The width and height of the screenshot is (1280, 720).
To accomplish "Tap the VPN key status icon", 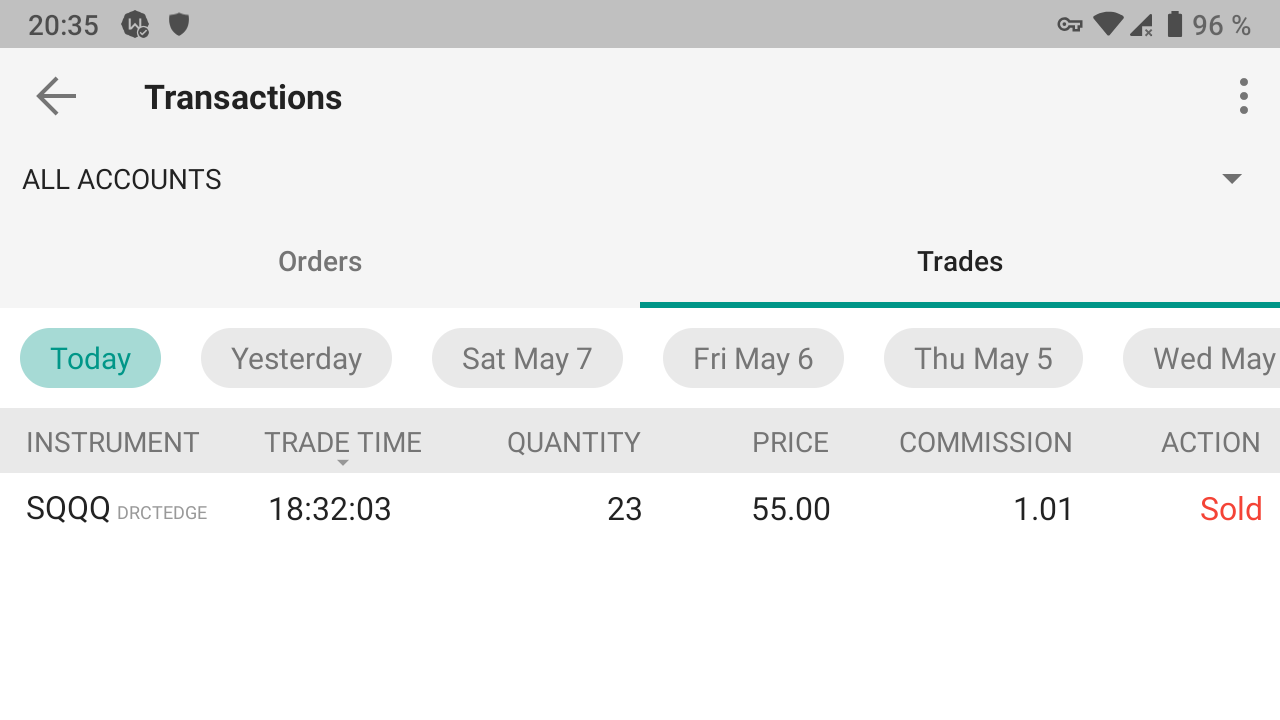I will [1070, 25].
